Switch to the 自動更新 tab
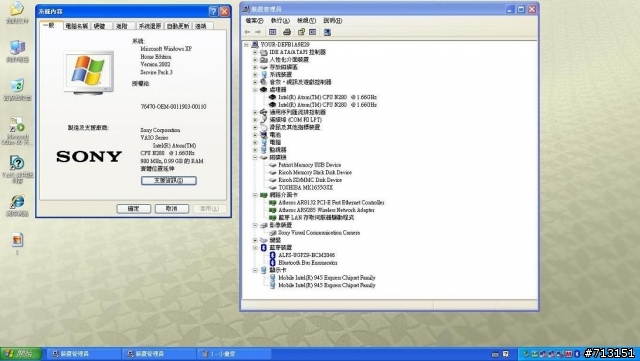640x361 pixels. point(178,26)
